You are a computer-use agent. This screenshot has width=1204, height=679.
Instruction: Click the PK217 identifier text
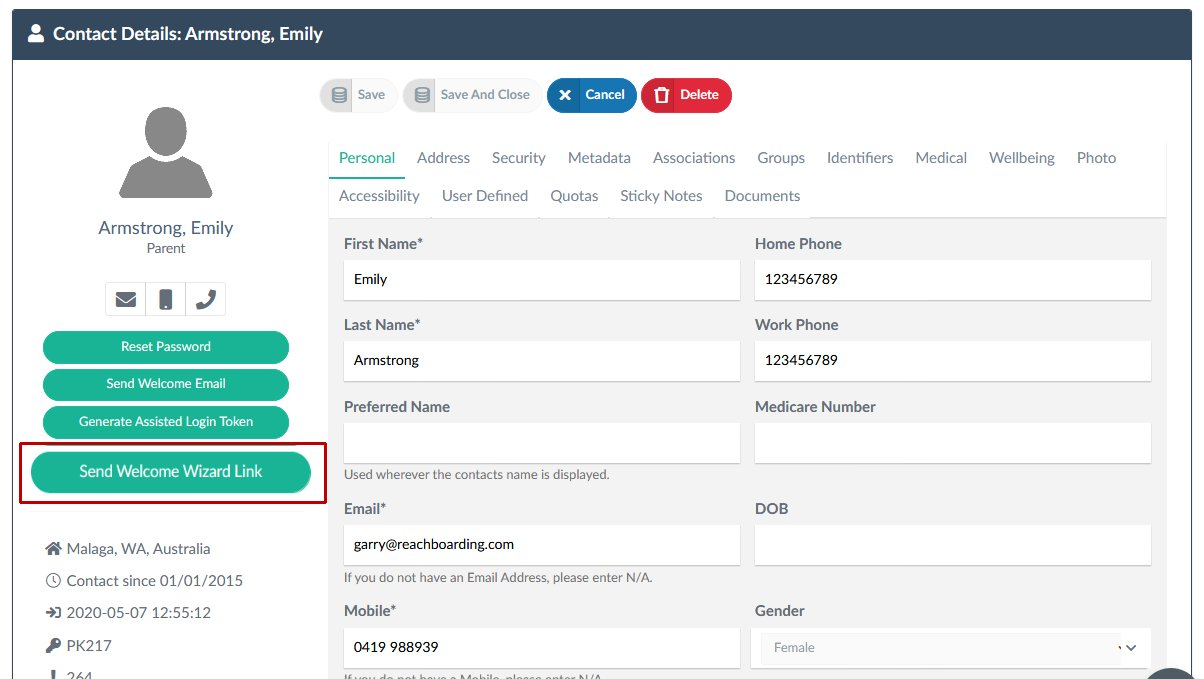(89, 646)
